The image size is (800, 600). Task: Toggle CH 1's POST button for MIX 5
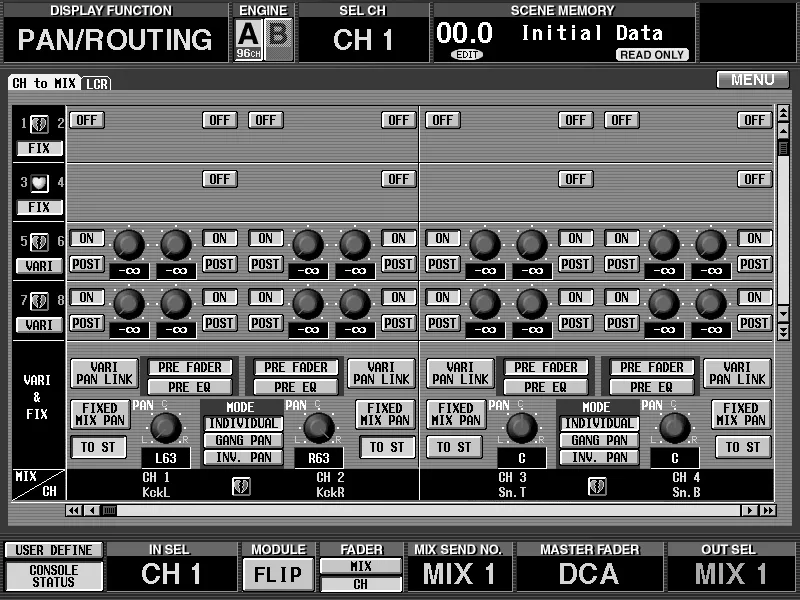87,264
